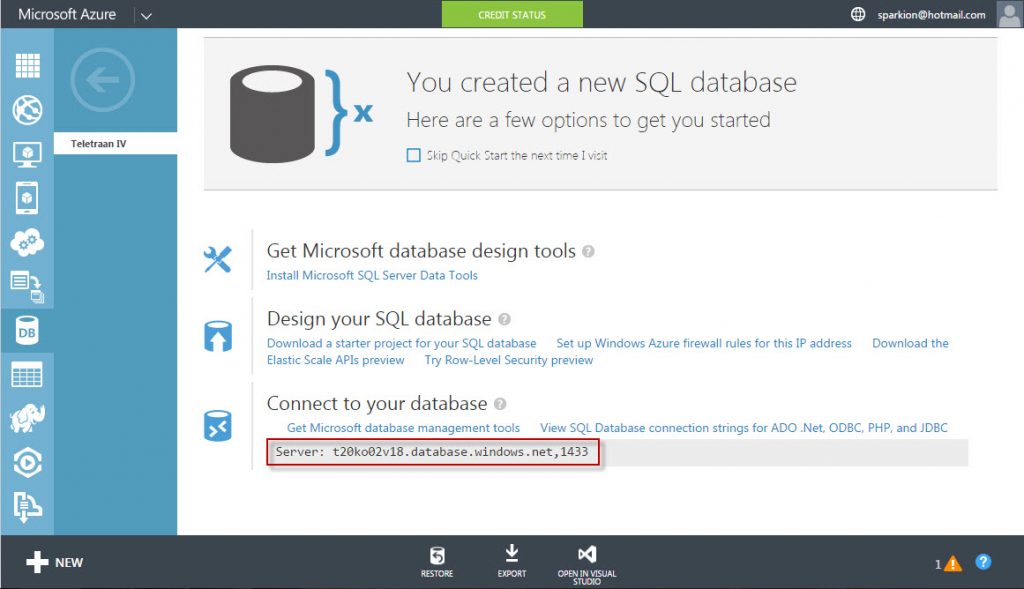Check Skip Quick Start the next time I visit
The image size is (1024, 589).
[413, 155]
